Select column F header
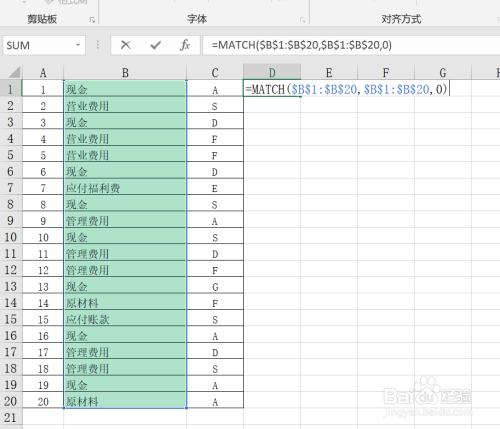This screenshot has width=500, height=429. pos(386,72)
